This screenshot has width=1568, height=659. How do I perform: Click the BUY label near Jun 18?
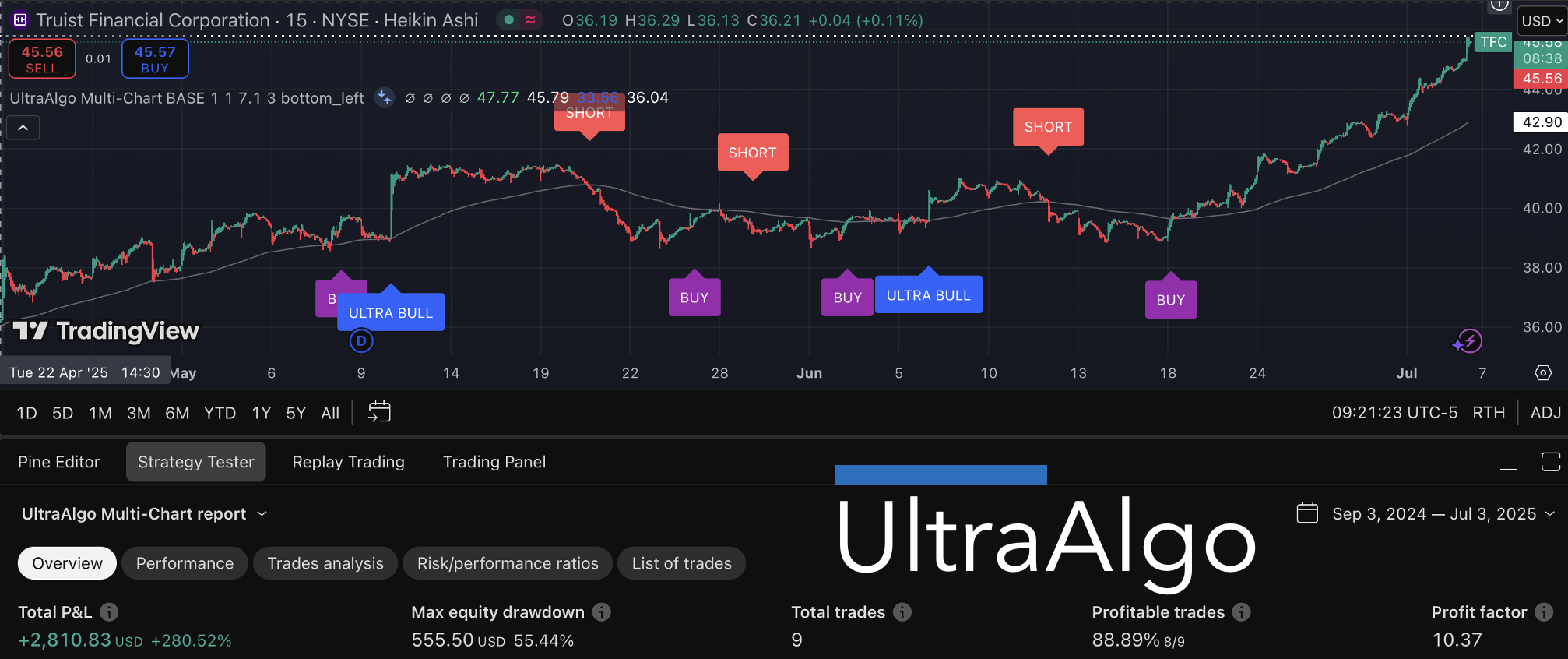[1171, 300]
